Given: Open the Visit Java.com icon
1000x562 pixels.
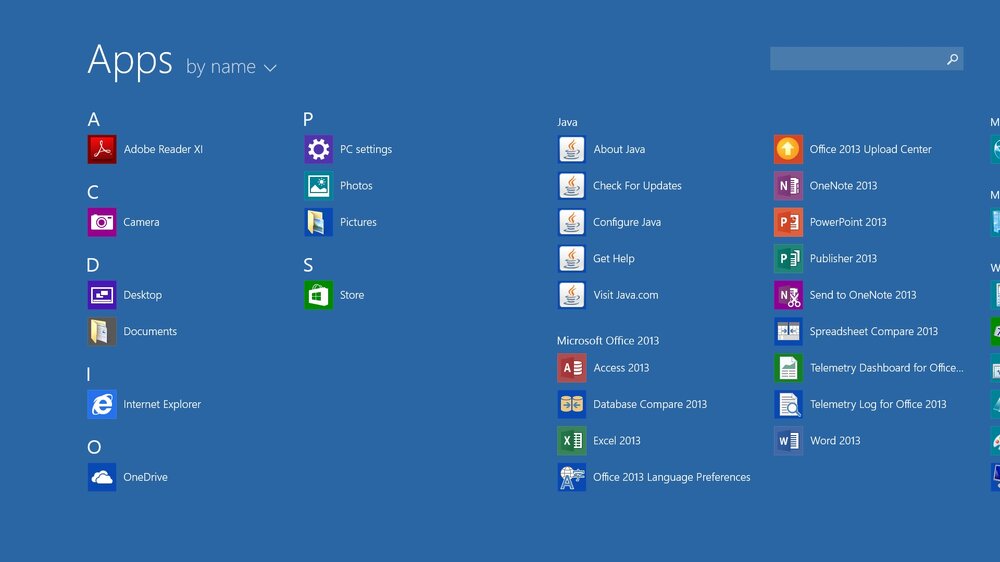Looking at the screenshot, I should coord(571,295).
